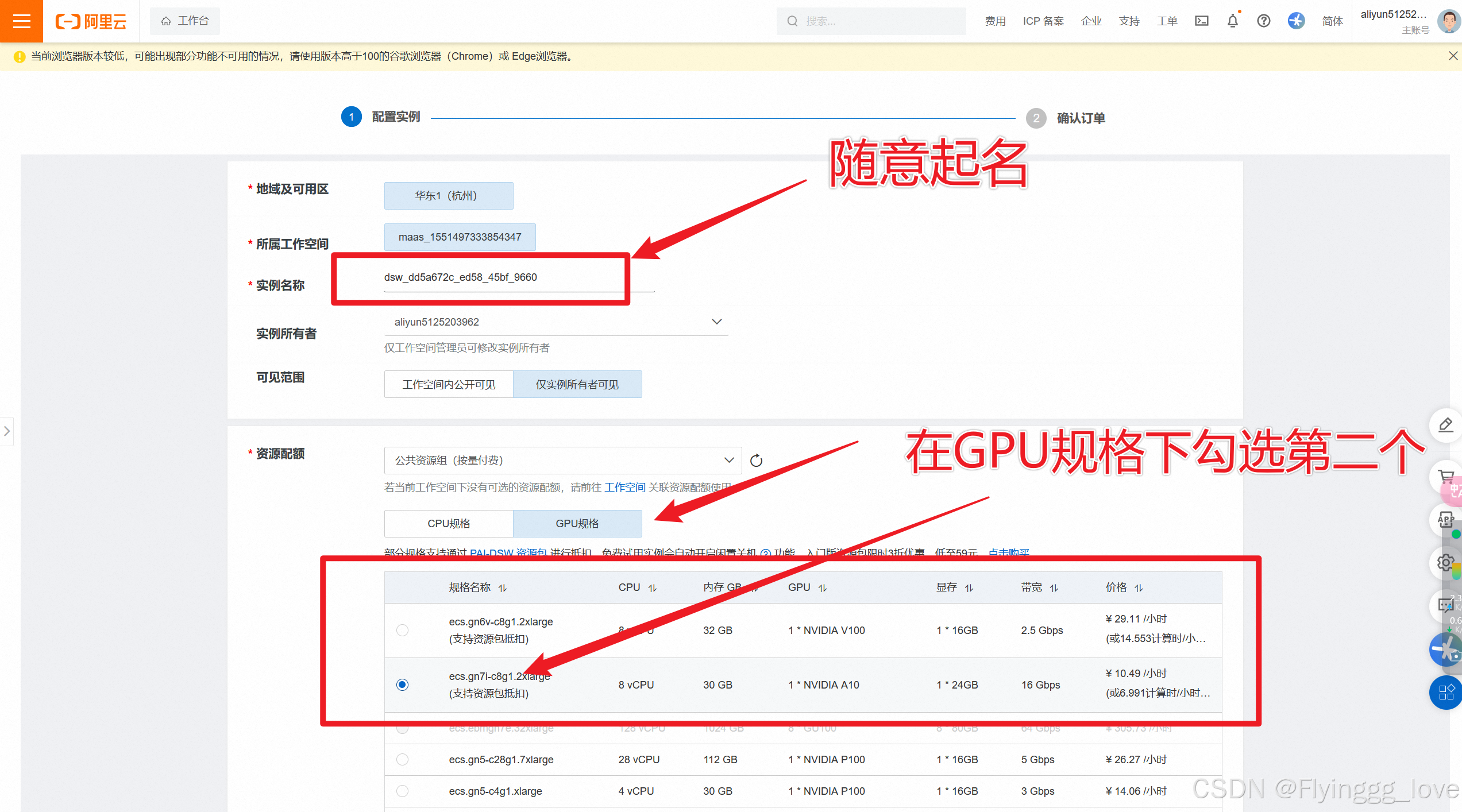Refresh the resource quota list
This screenshot has width=1462, height=812.
(756, 461)
